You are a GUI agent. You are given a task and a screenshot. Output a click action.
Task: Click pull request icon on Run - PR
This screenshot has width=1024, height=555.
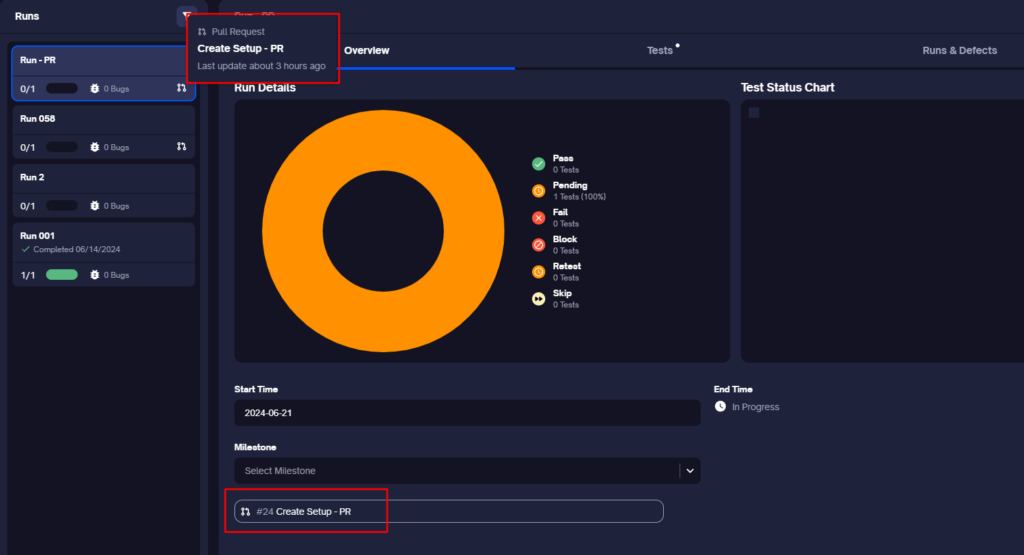182,88
